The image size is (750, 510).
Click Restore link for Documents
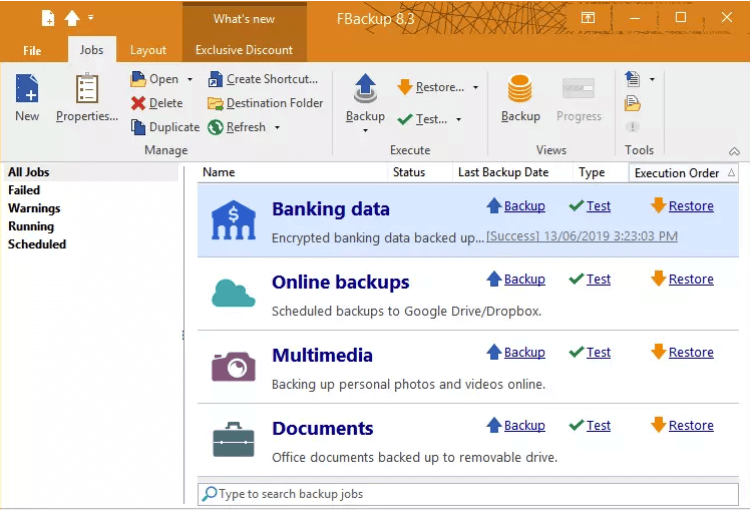(691, 426)
